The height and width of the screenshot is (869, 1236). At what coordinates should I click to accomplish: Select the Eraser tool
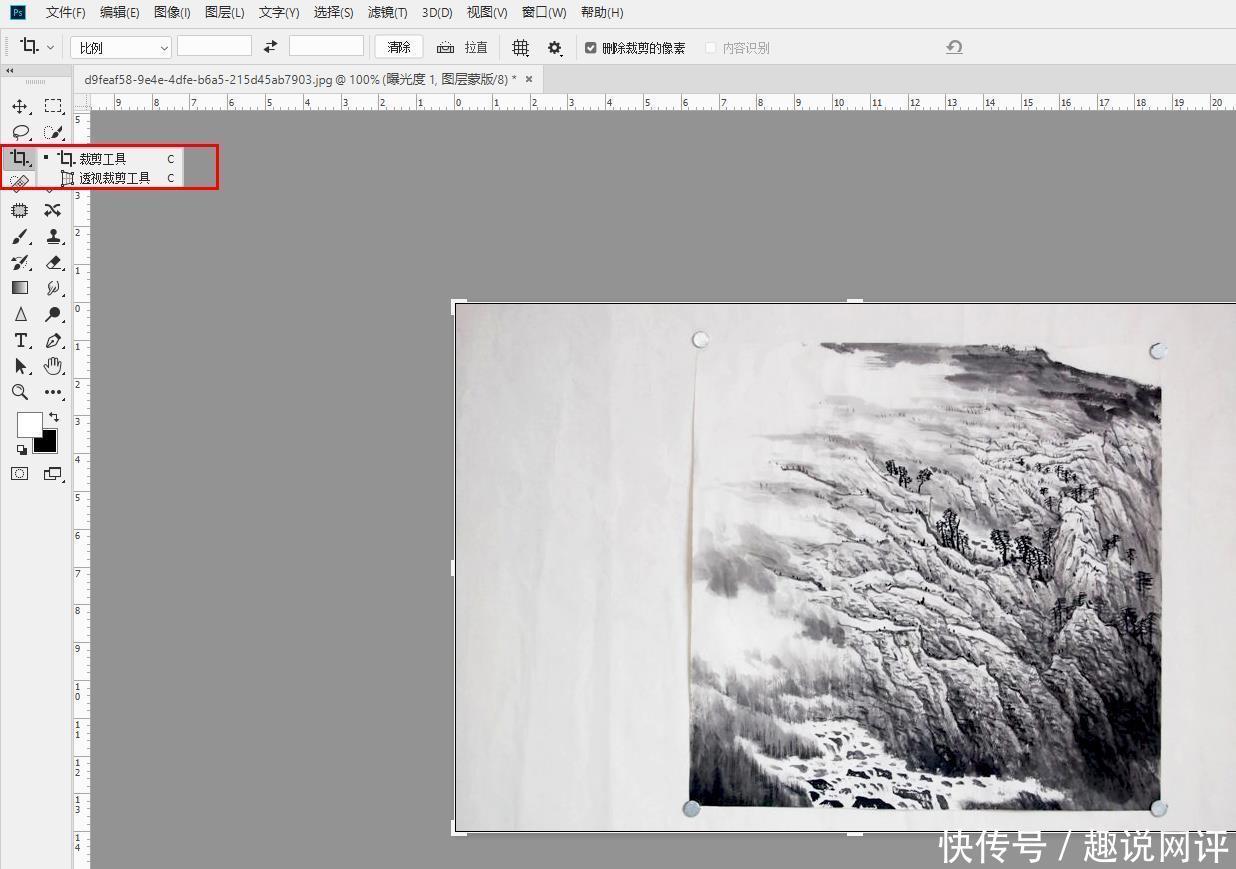coord(53,262)
